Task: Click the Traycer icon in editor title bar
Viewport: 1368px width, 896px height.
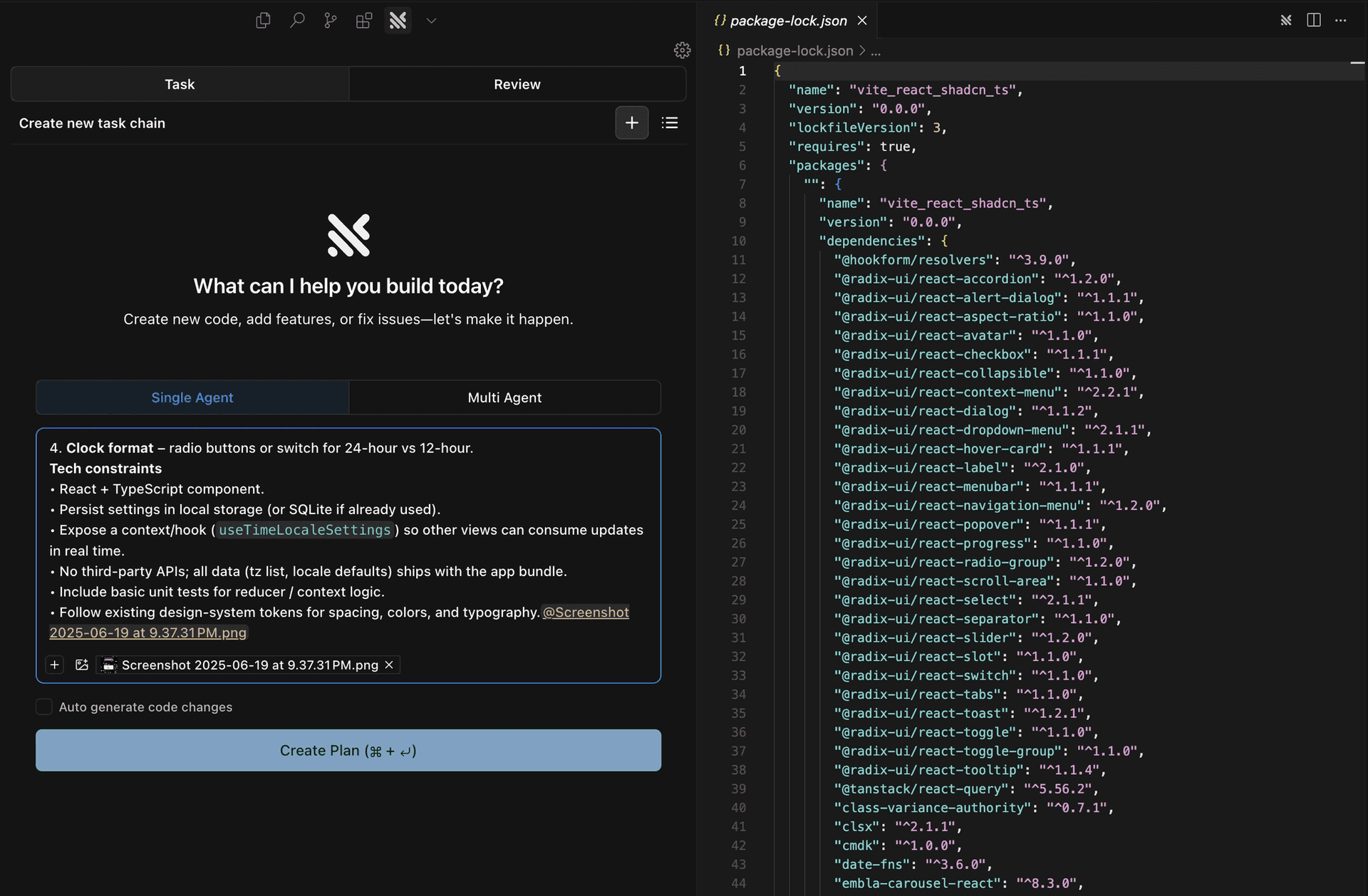Action: coord(1285,21)
